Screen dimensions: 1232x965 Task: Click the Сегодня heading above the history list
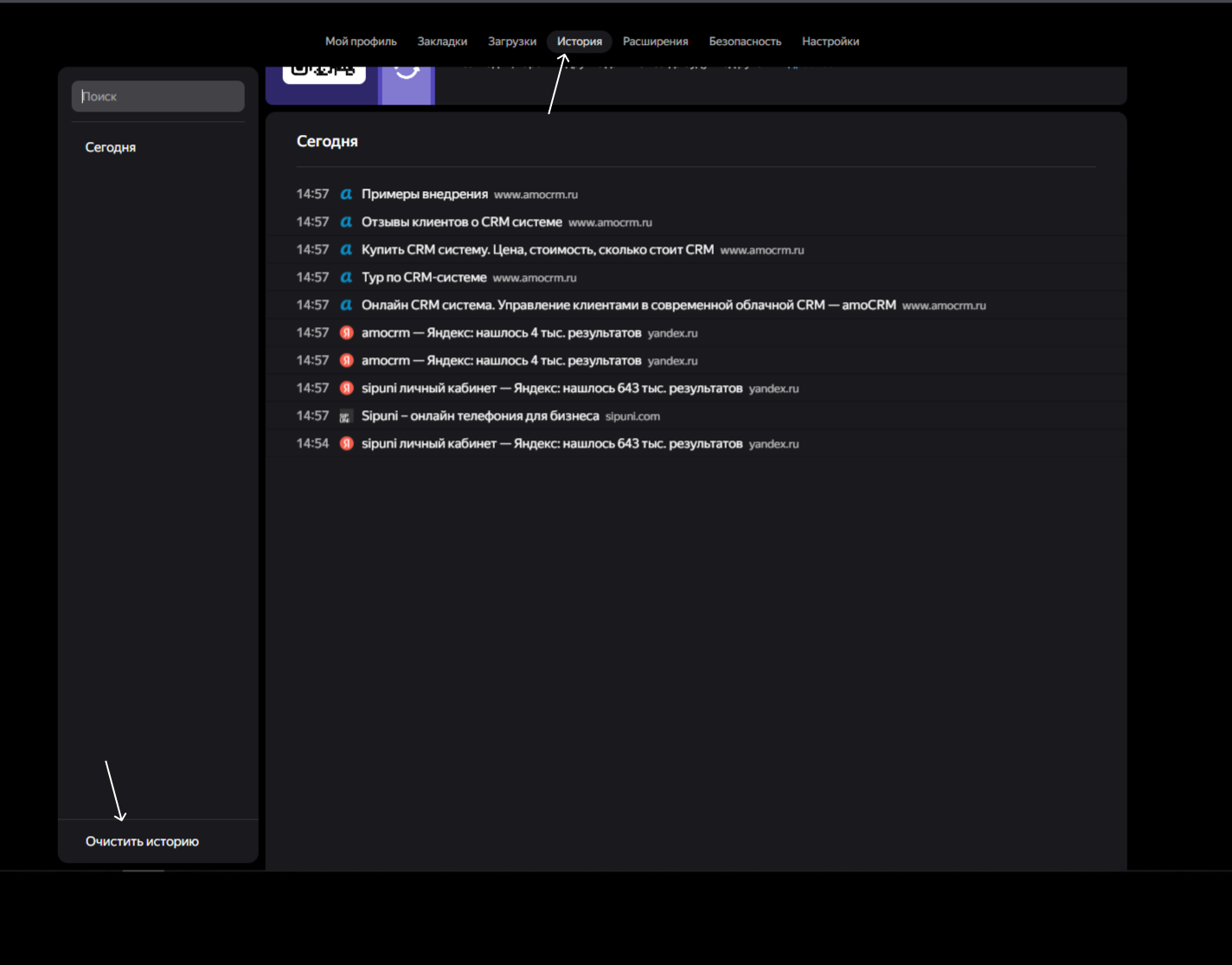327,141
